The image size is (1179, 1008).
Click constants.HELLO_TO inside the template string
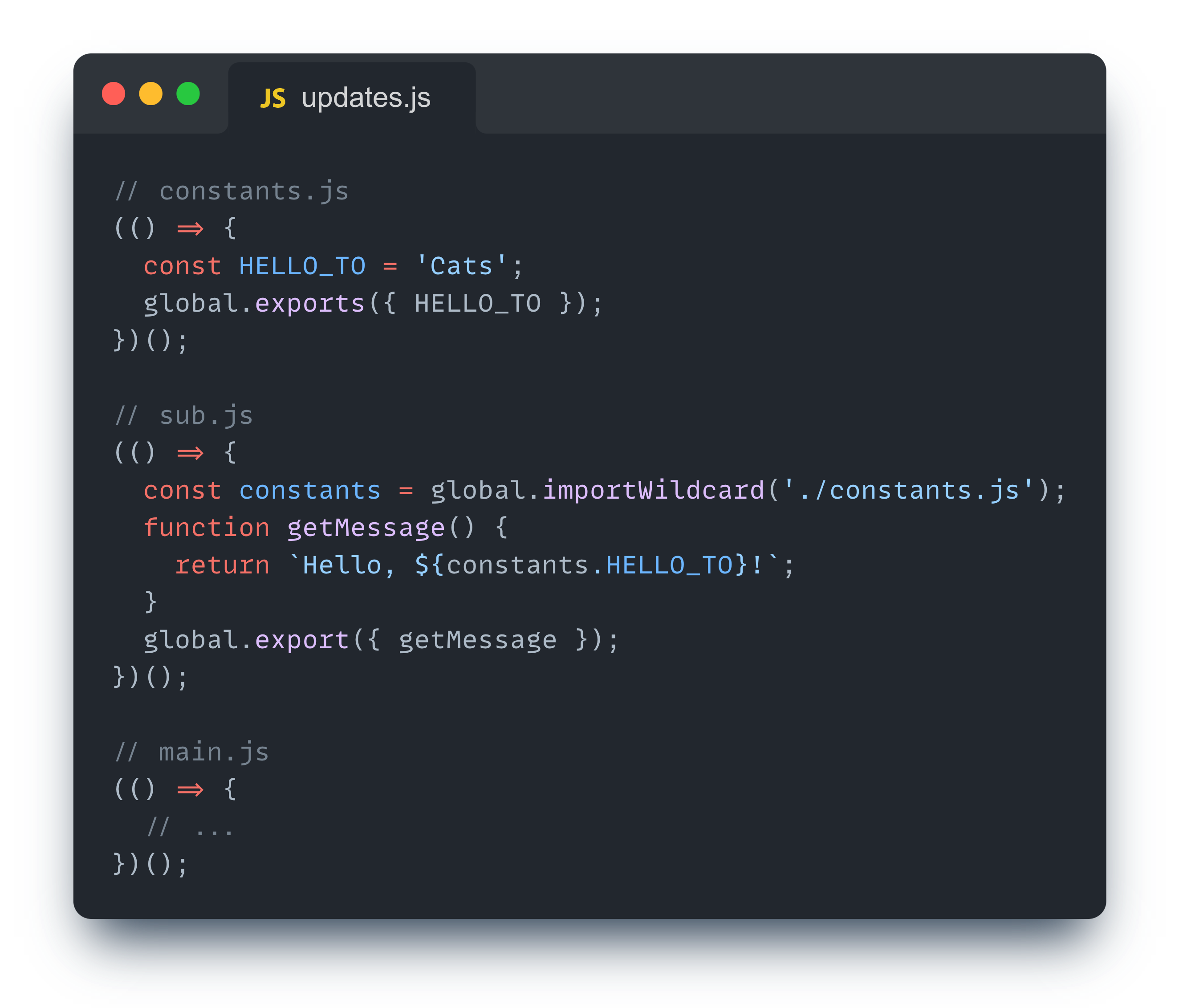pyautogui.click(x=589, y=565)
